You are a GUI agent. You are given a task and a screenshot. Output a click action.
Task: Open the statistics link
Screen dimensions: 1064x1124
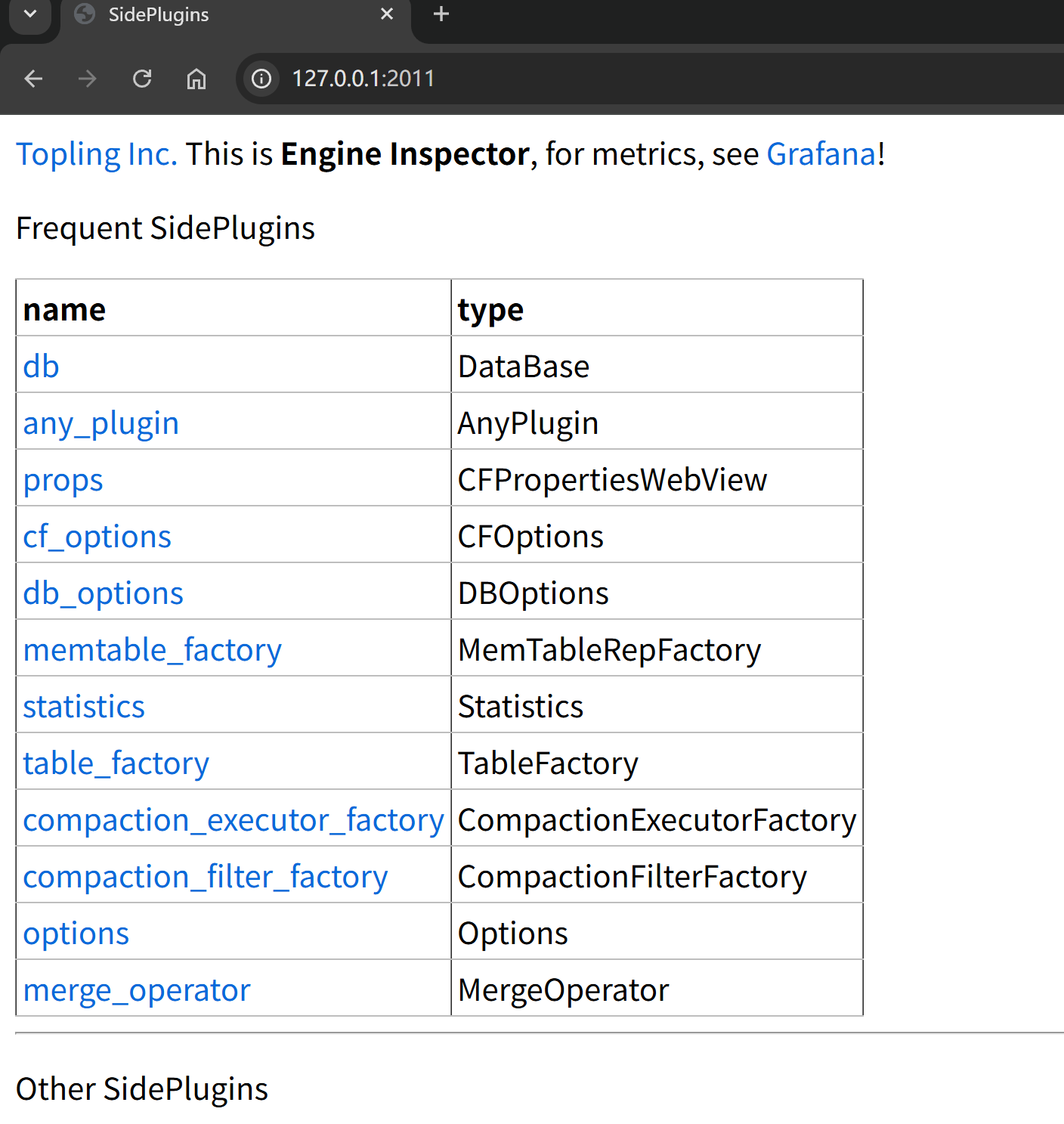pyautogui.click(x=83, y=707)
